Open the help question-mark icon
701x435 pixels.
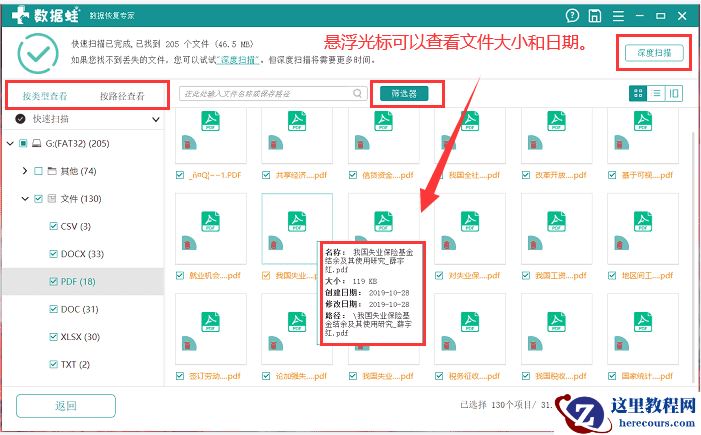point(572,16)
